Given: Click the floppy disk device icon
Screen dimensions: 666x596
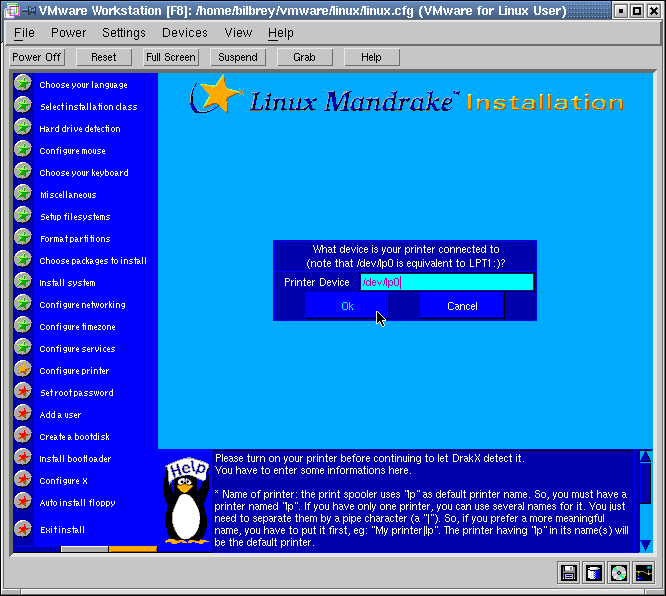Looking at the screenshot, I should pyautogui.click(x=569, y=572).
